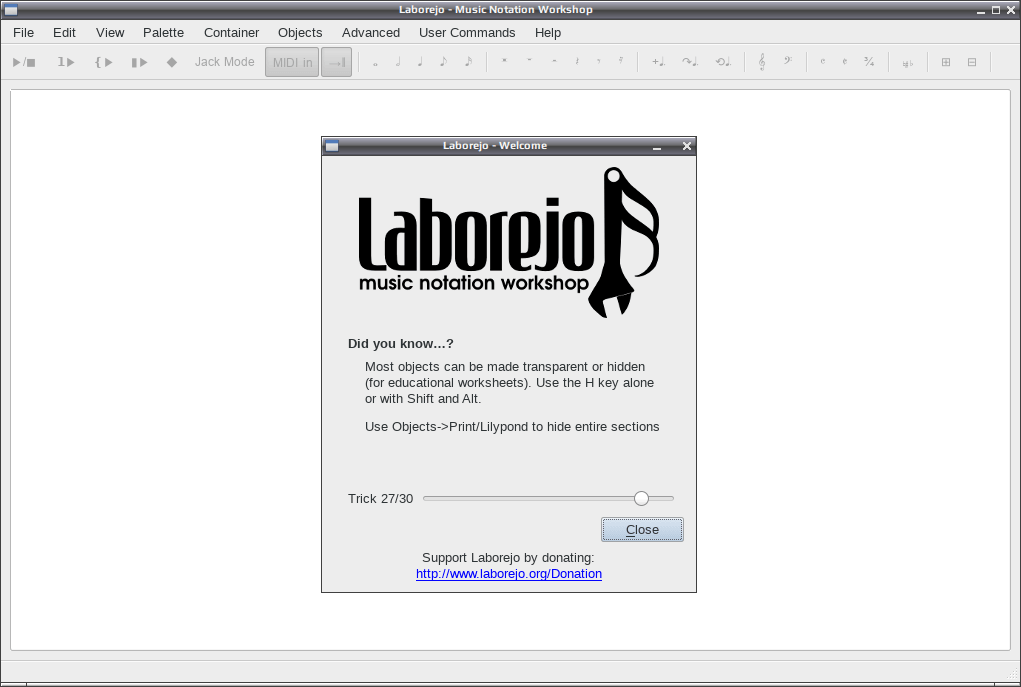Open the View menu

pyautogui.click(x=110, y=33)
